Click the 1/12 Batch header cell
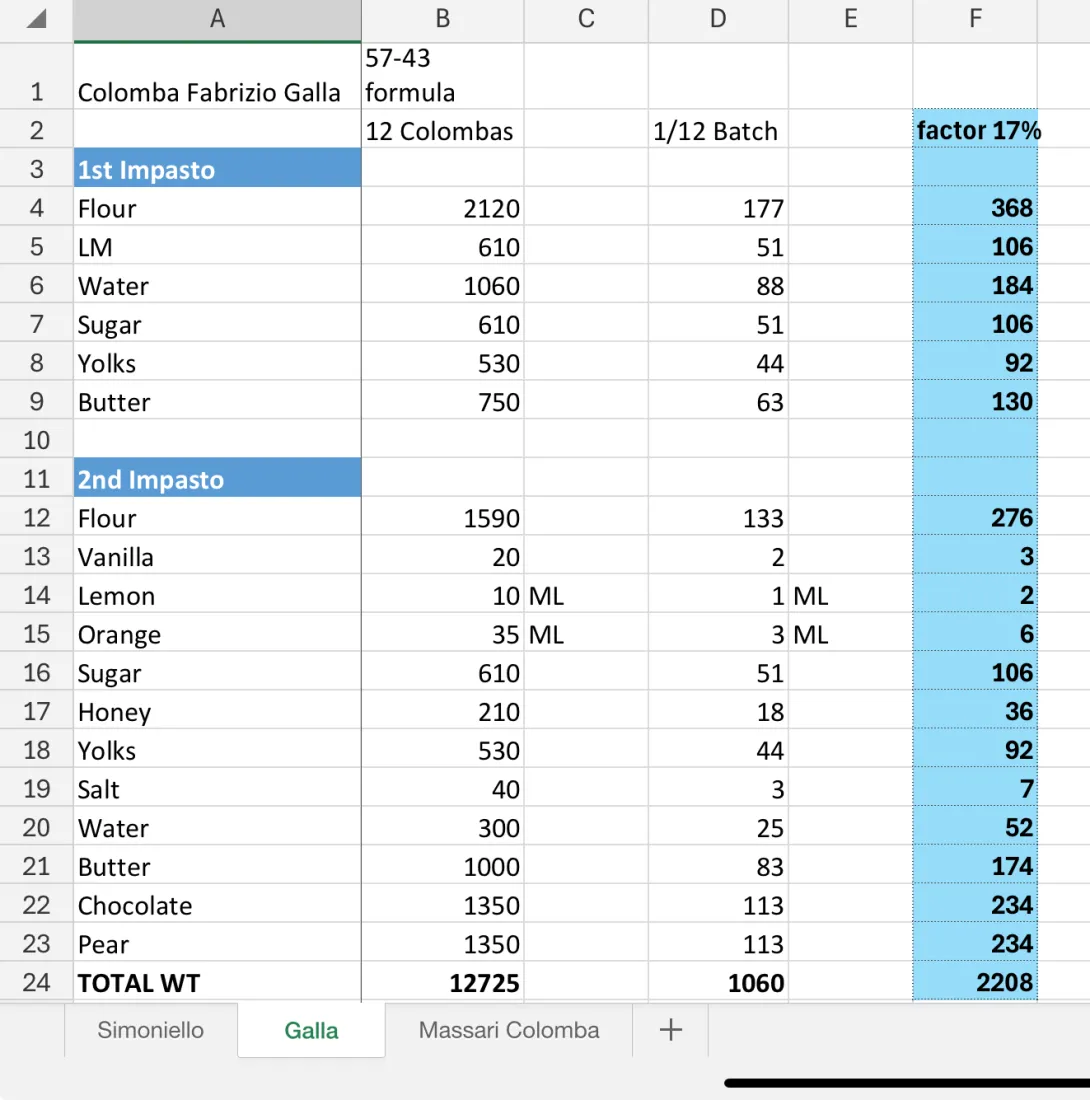The image size is (1090, 1100). (x=717, y=130)
